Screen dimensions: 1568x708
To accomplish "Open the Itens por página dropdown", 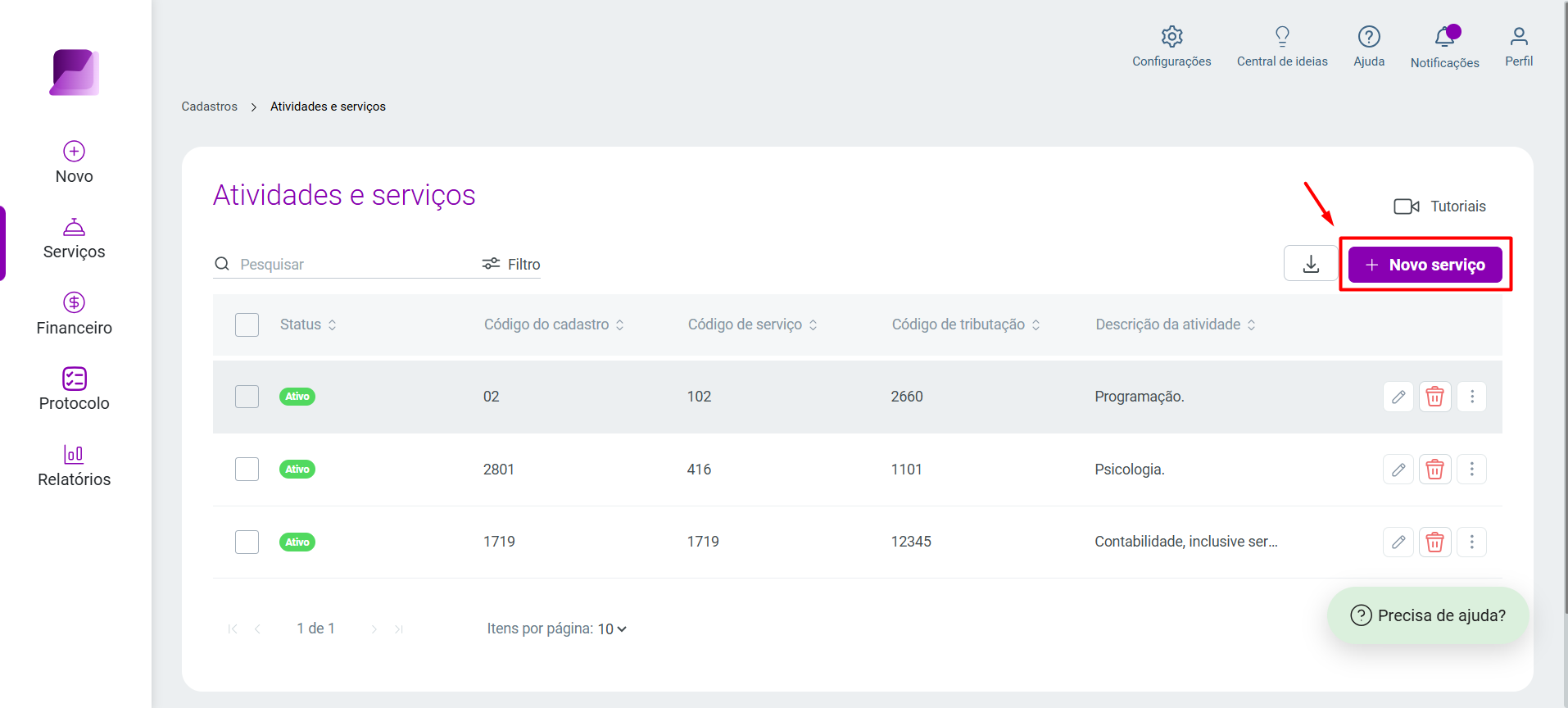I will pos(612,629).
